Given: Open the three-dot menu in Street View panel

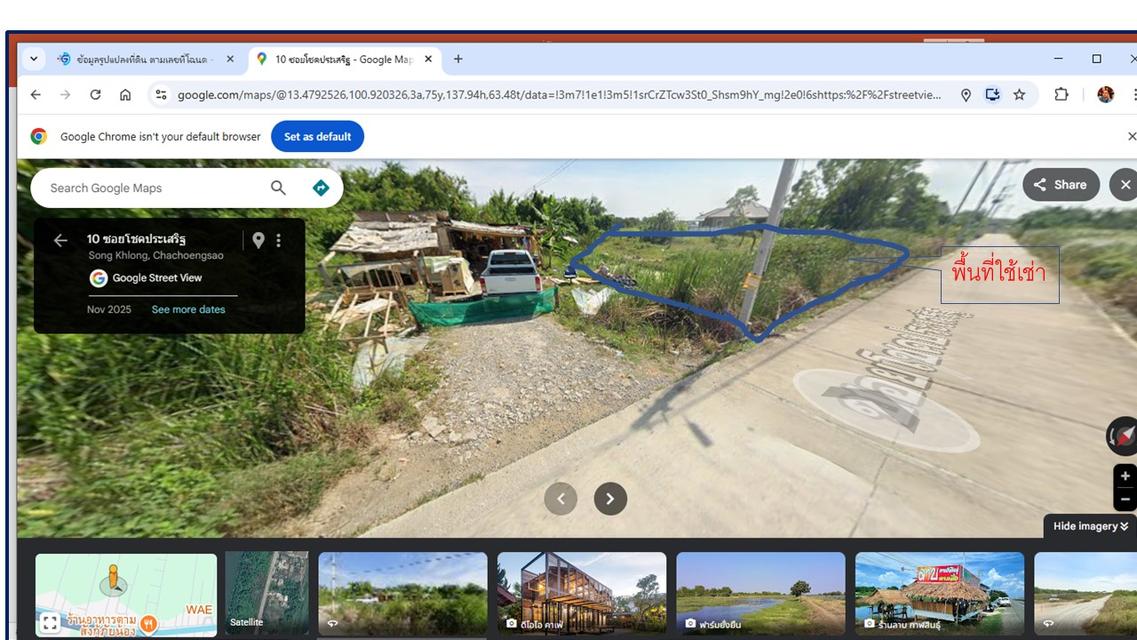Looking at the screenshot, I should click(x=279, y=240).
